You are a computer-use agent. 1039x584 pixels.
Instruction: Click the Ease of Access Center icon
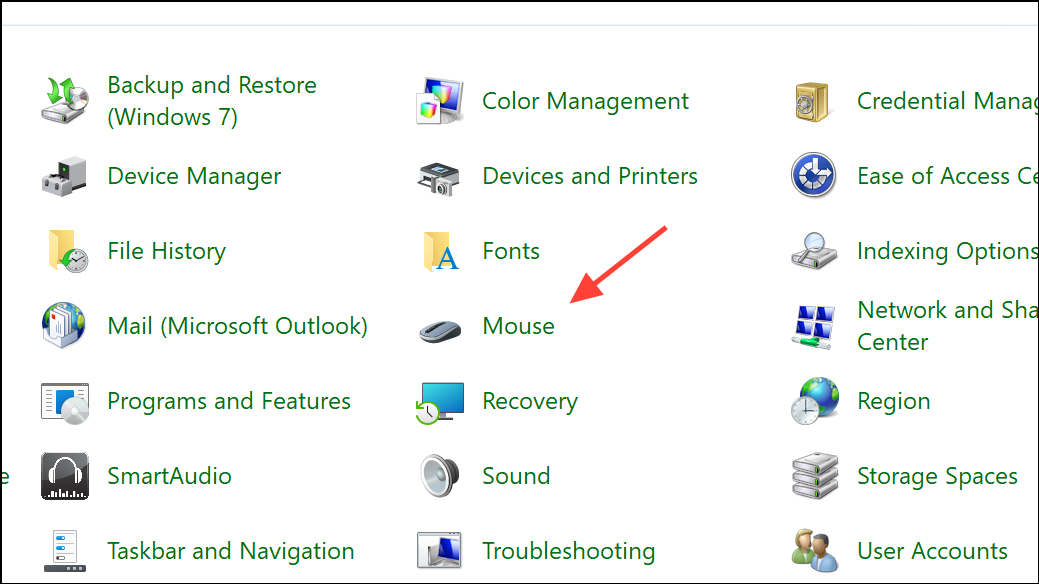tap(813, 175)
